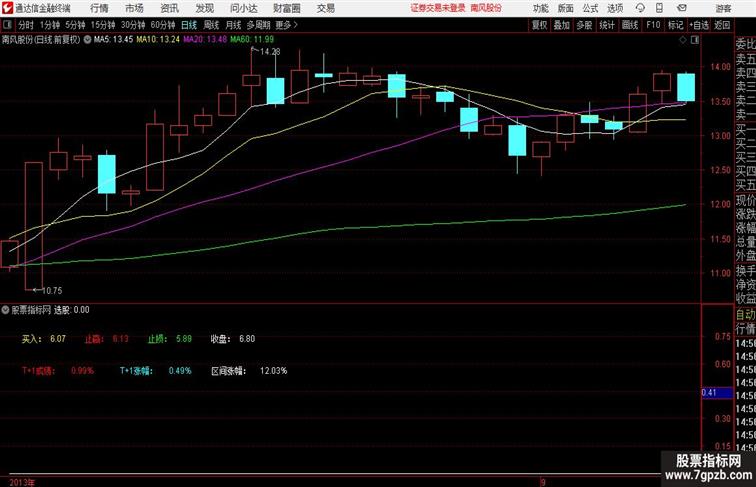Image resolution: width=756 pixels, height=487 pixels.
Task: Click the 复权 toolbar button
Action: [x=539, y=25]
